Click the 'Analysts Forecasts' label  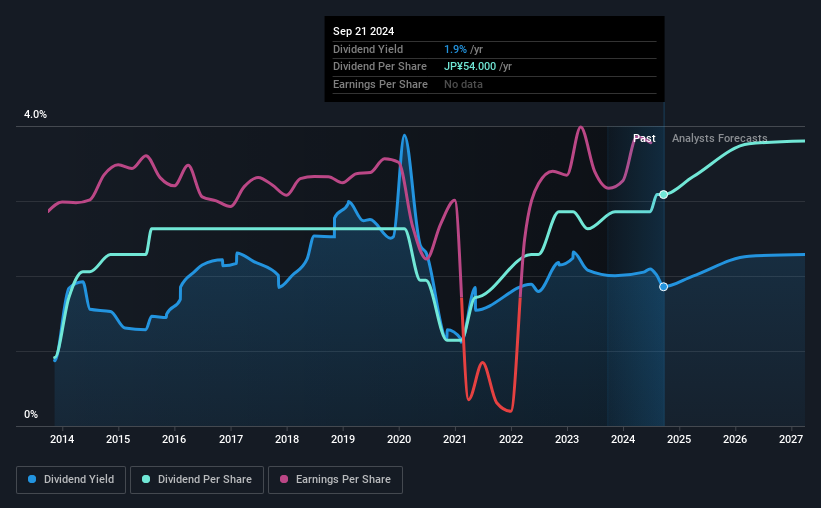[719, 138]
